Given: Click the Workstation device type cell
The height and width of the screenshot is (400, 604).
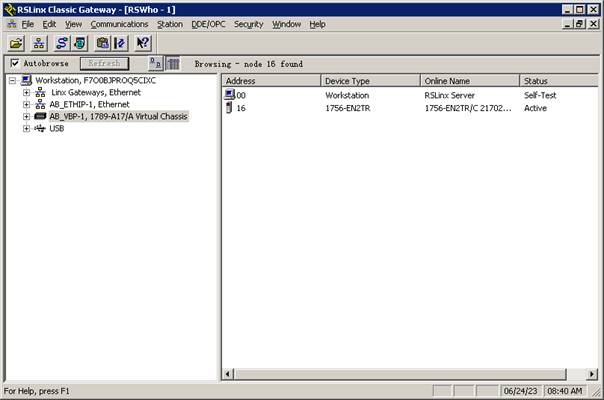Looking at the screenshot, I should tap(347, 95).
